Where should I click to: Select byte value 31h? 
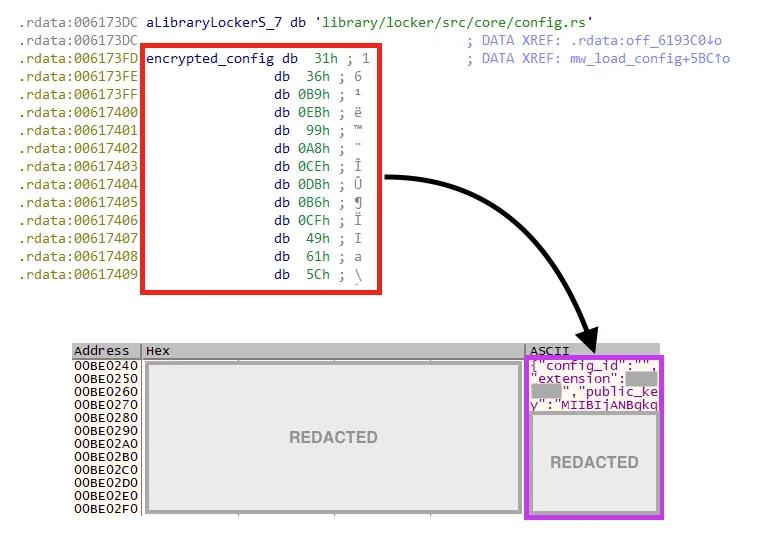pos(326,59)
